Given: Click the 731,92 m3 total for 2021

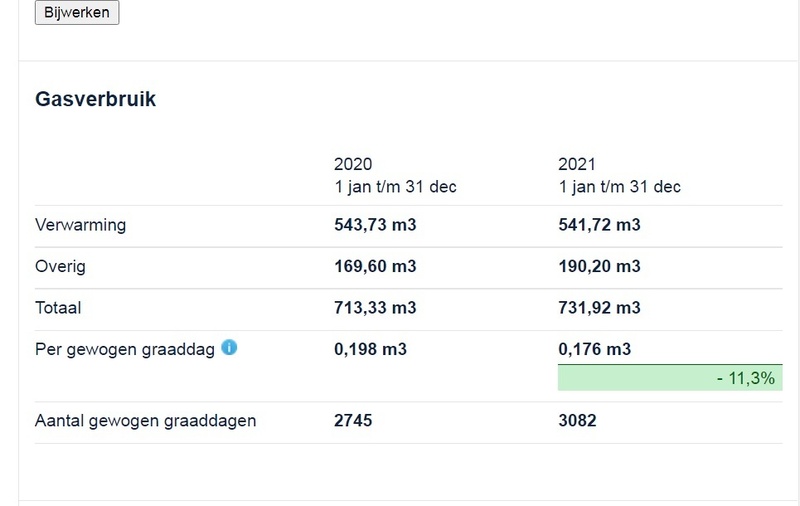Looking at the screenshot, I should [599, 308].
